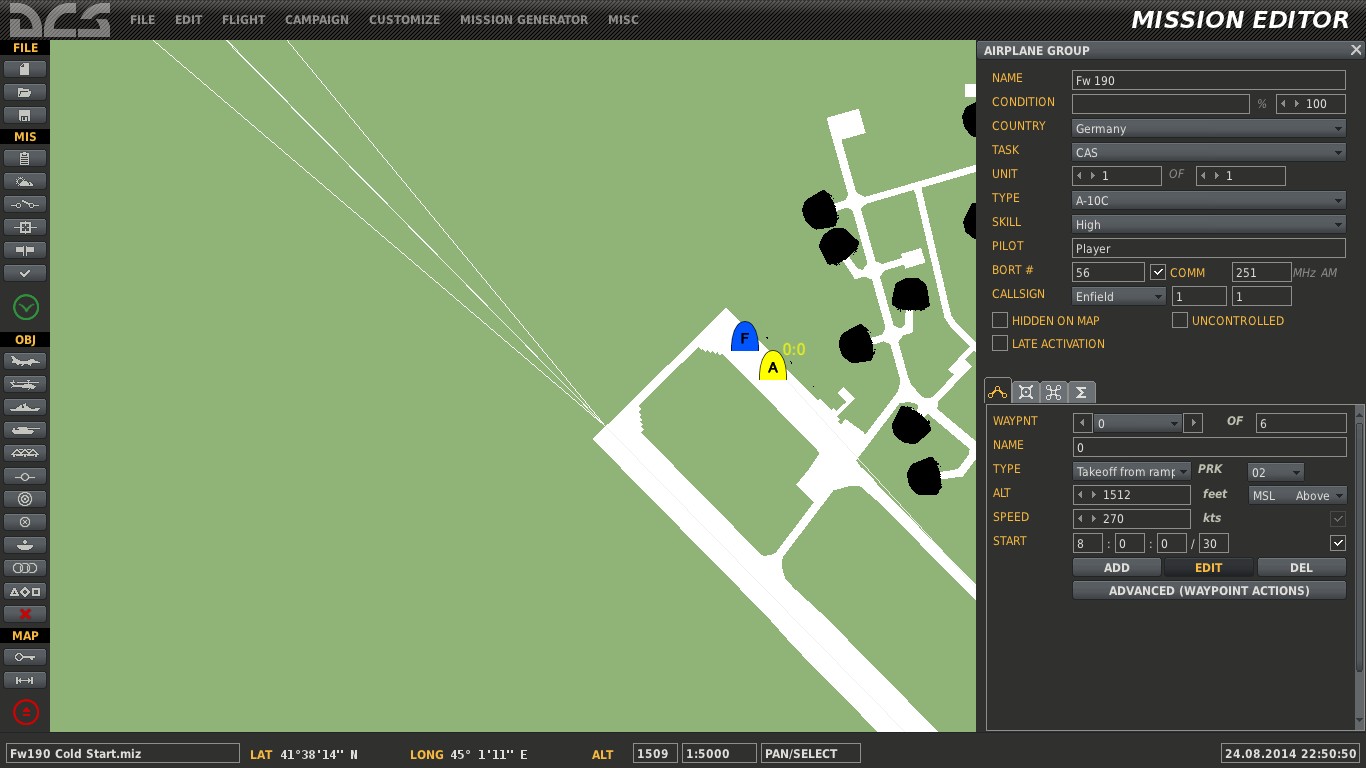The image size is (1366, 768).
Task: Click the green fly mission circle icon
Action: point(26,307)
